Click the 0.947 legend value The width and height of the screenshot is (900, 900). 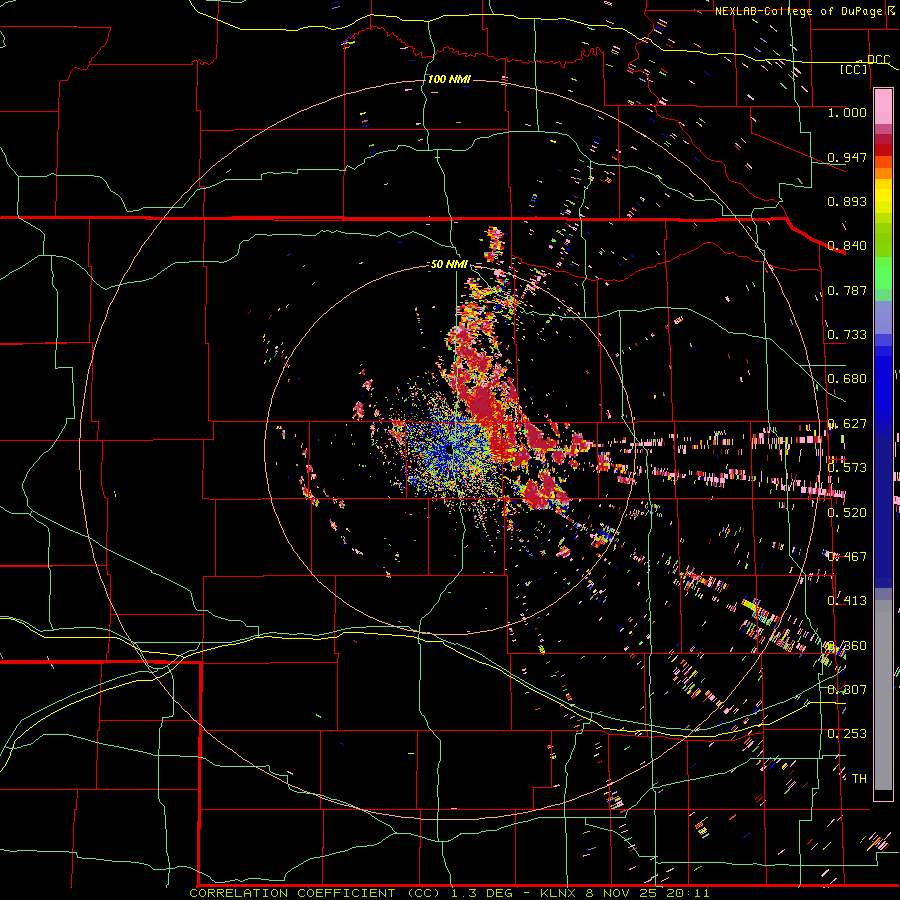click(x=847, y=157)
